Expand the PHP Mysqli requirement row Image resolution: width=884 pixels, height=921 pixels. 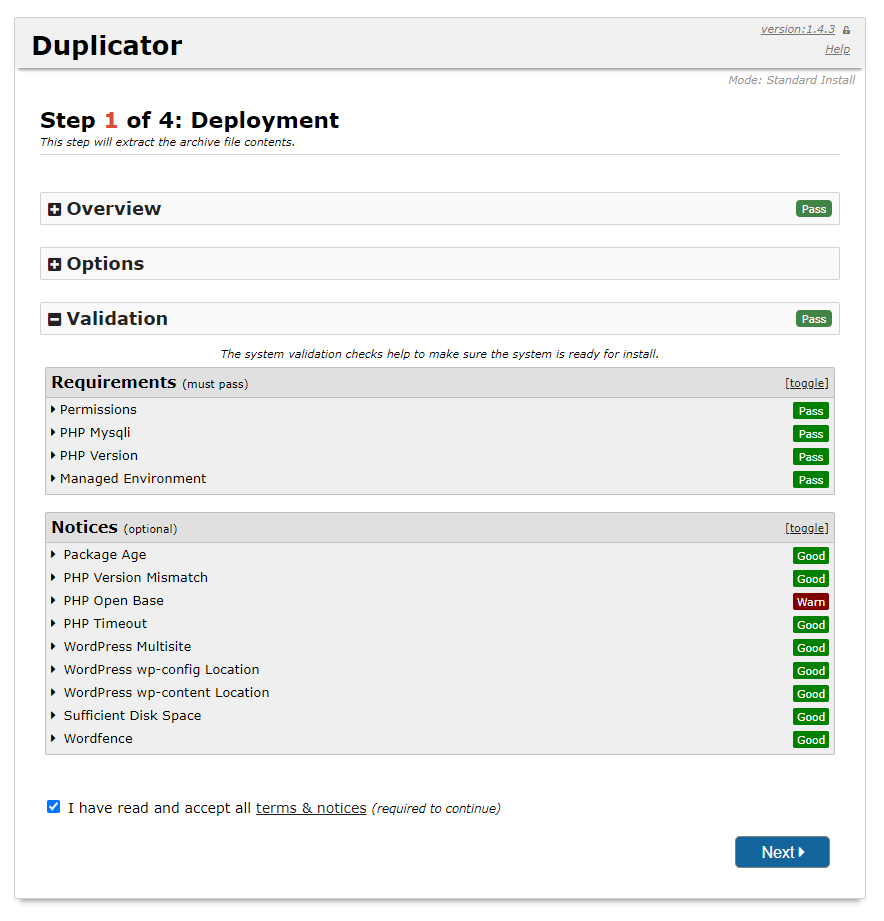coord(90,432)
